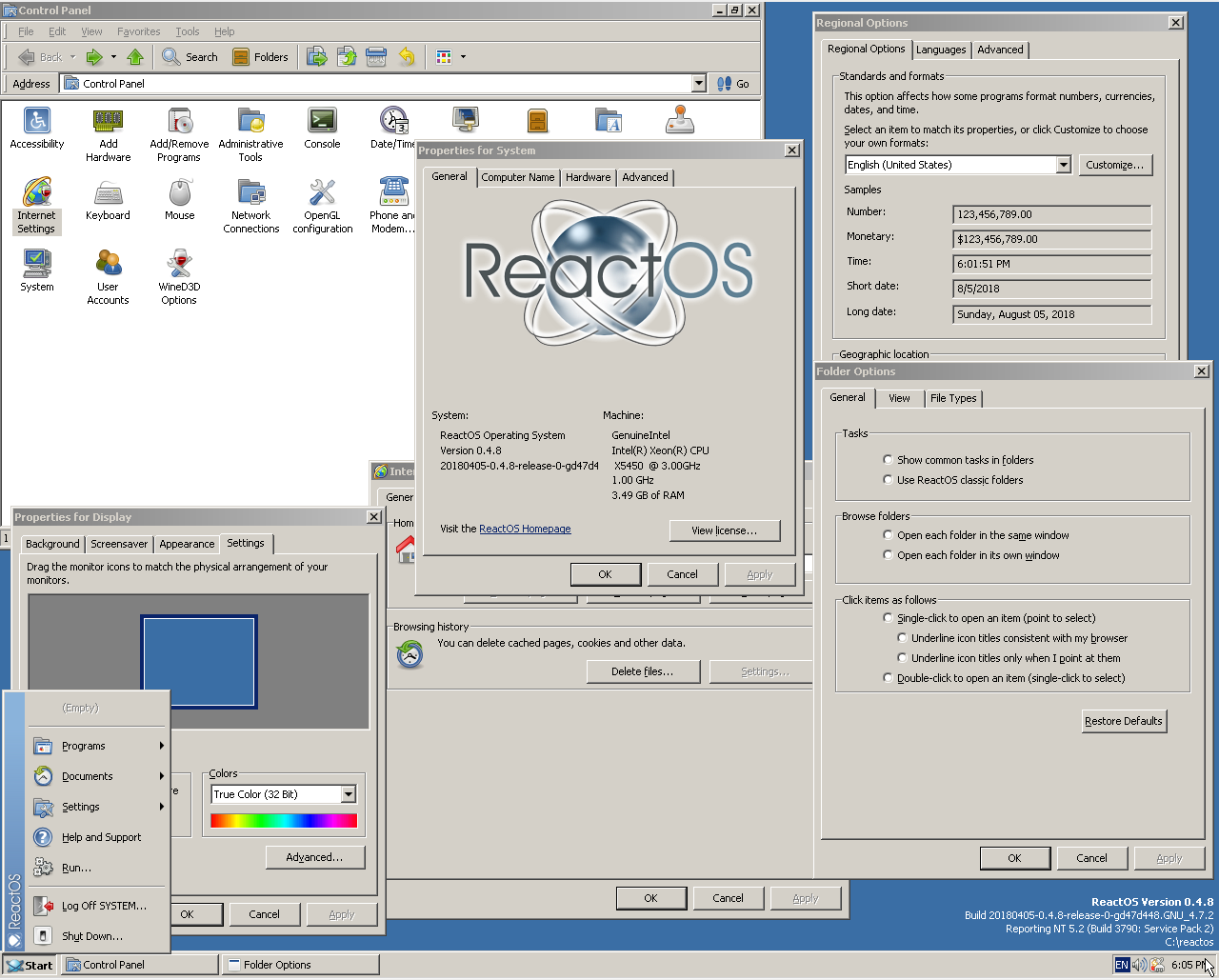
Task: Switch to Computer Name tab
Action: point(517,177)
